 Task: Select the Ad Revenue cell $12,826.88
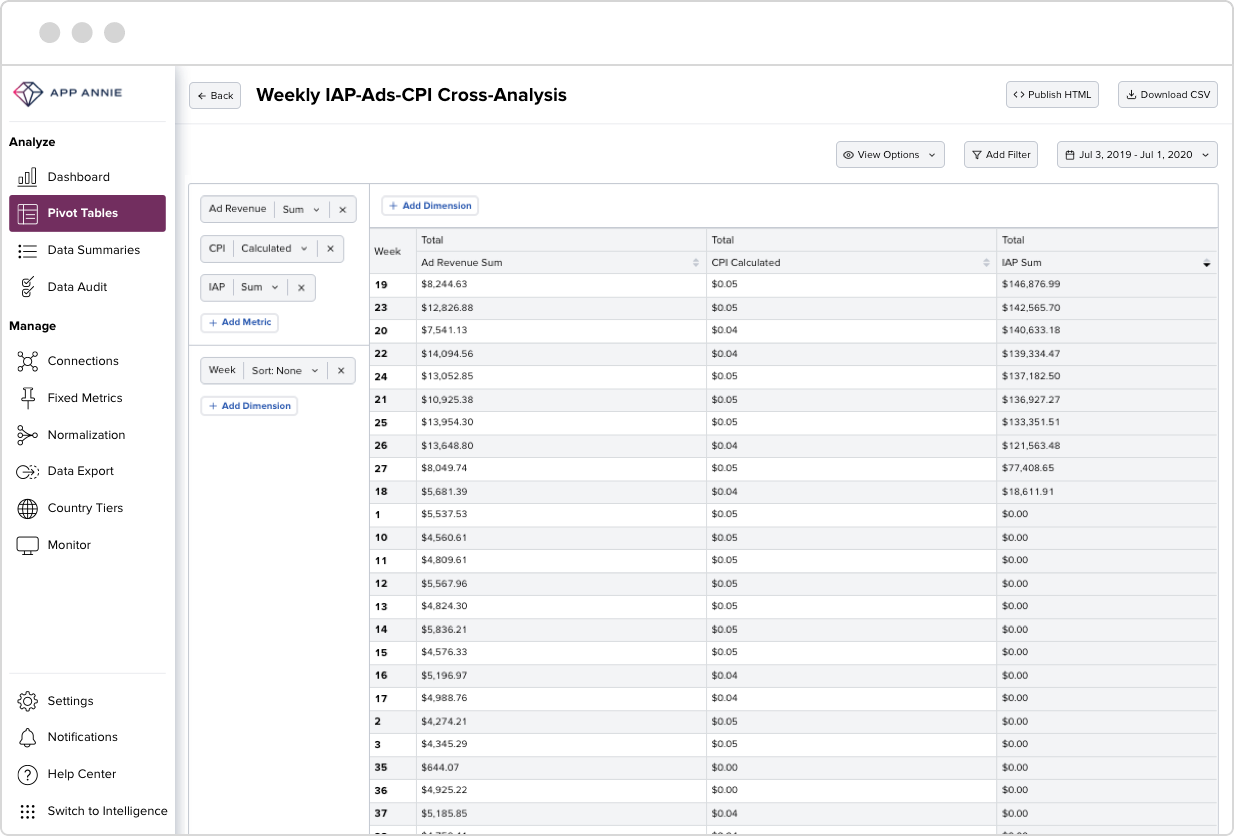point(561,308)
